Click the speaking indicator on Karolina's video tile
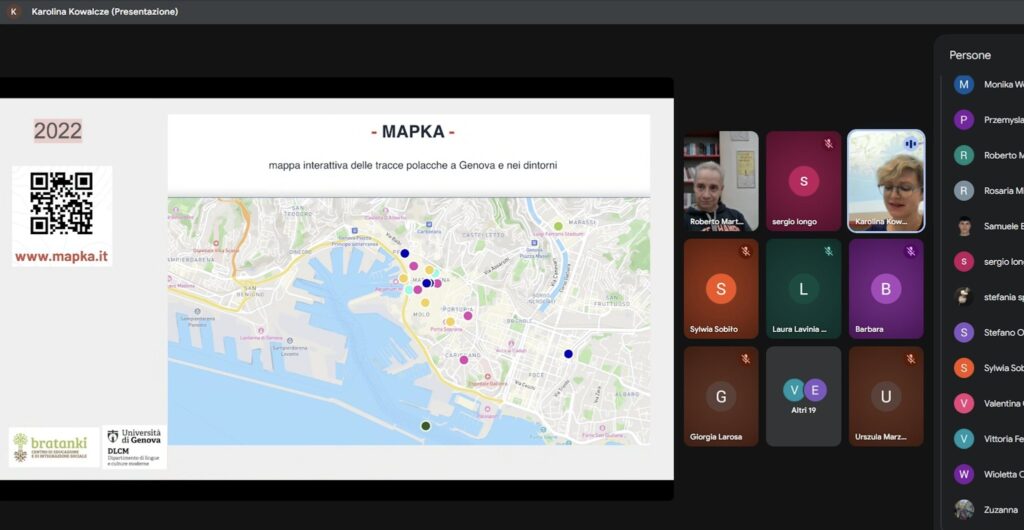The image size is (1024, 530). pyautogui.click(x=910, y=144)
